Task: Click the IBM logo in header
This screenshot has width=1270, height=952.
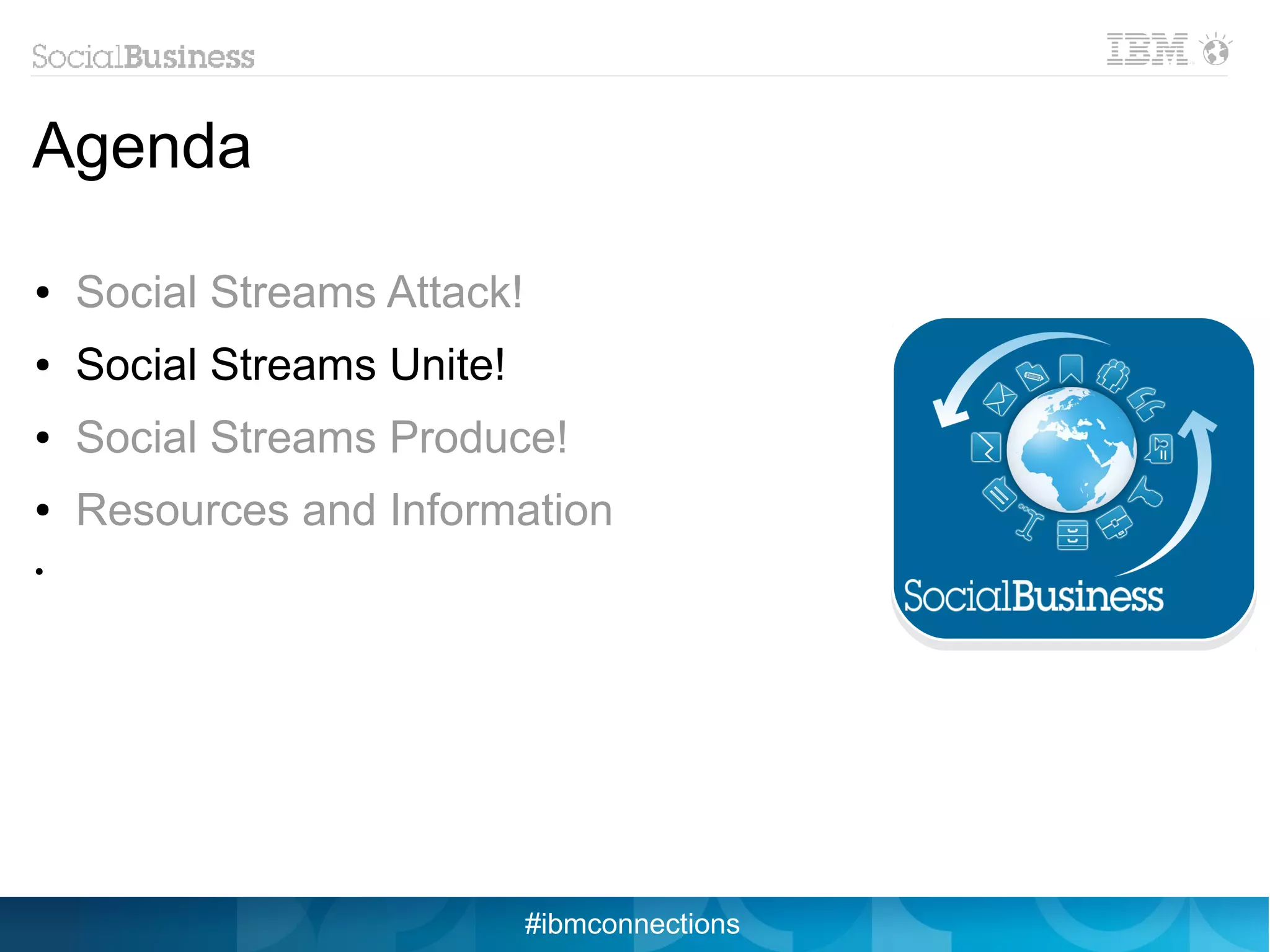Action: point(1147,49)
